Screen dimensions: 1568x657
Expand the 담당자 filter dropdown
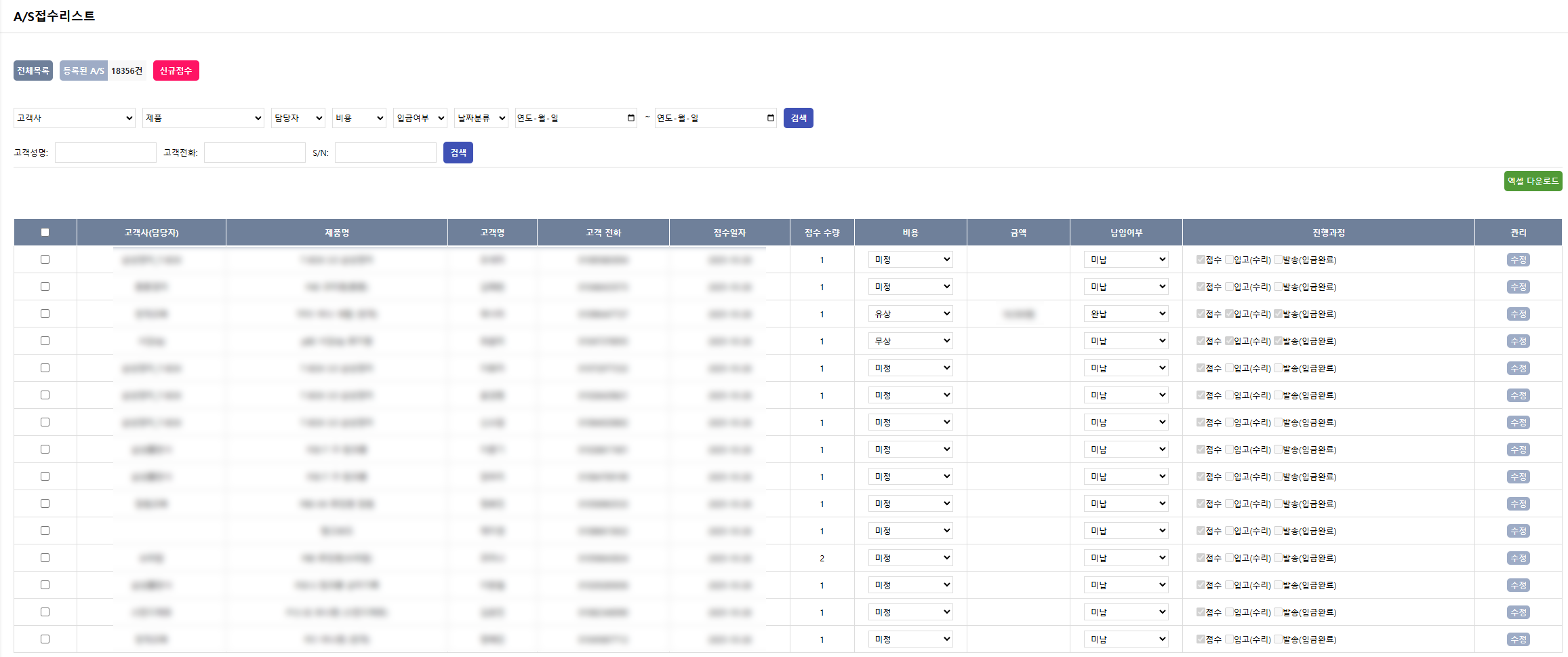298,118
